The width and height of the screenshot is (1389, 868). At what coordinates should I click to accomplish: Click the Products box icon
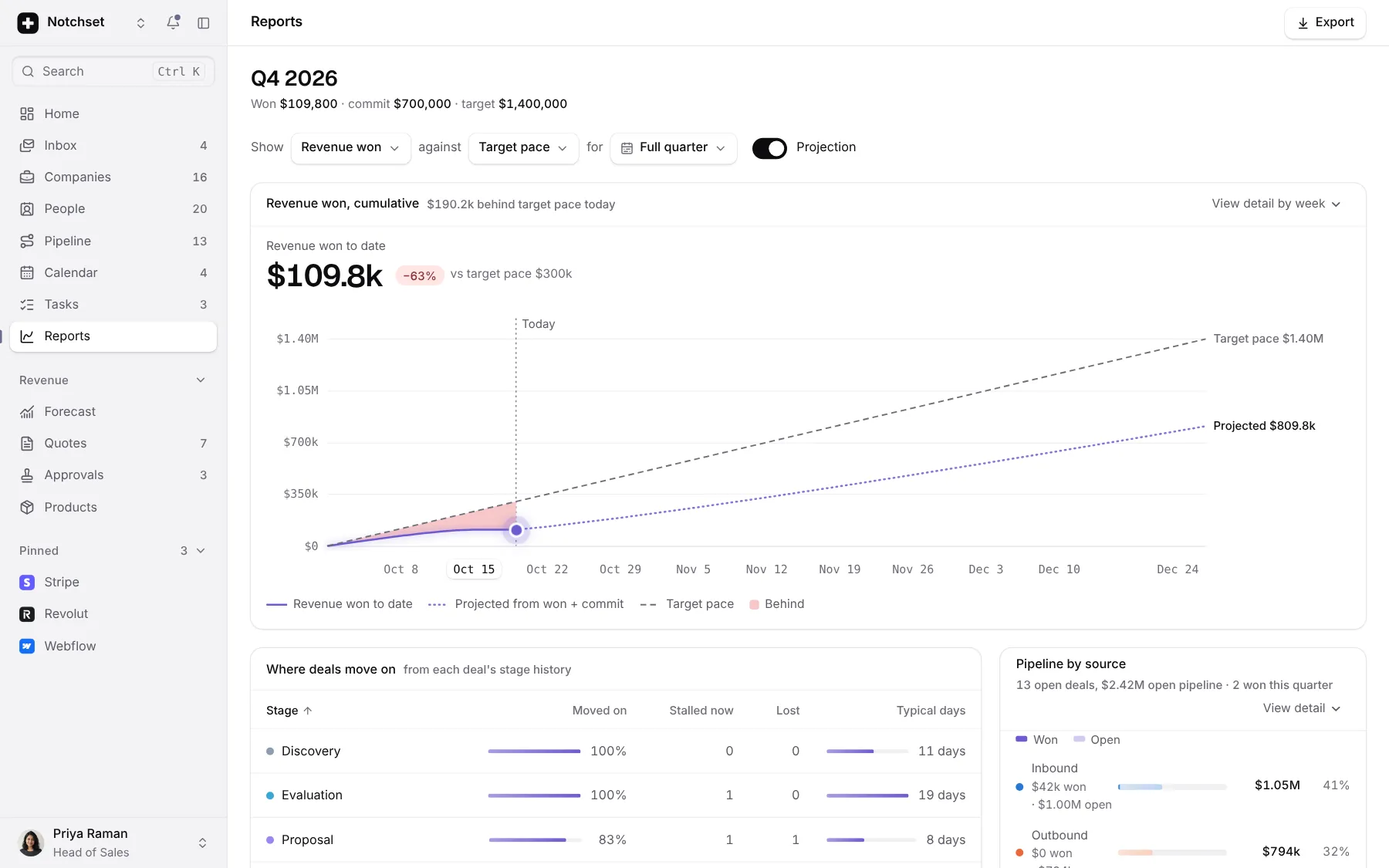point(27,507)
